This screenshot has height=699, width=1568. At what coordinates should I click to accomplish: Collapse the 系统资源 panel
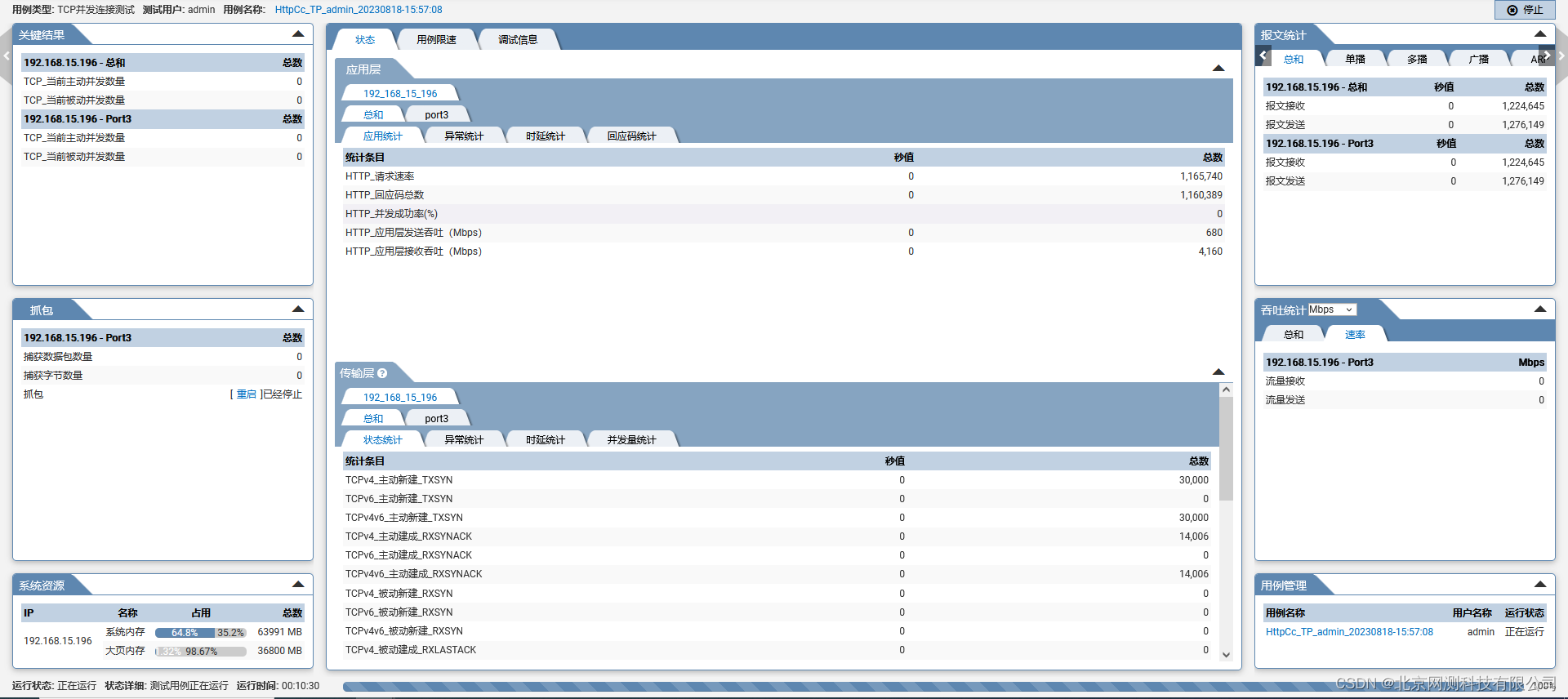pos(298,585)
